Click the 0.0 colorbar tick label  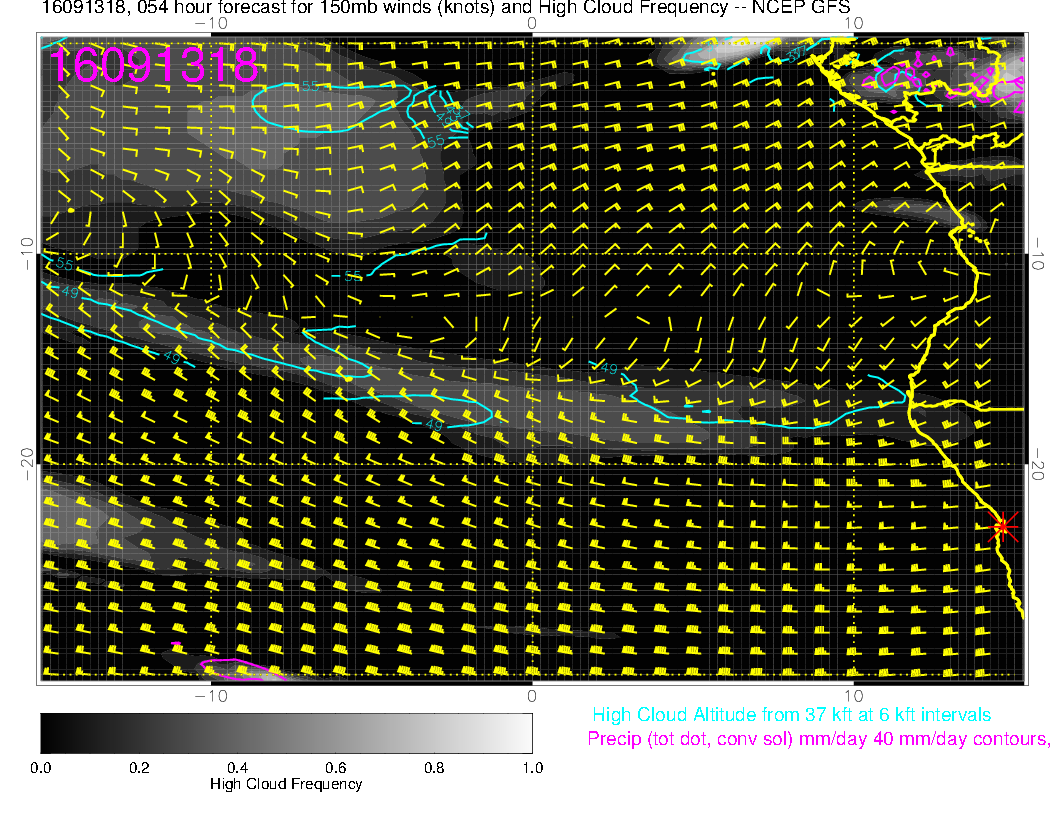(x=40, y=768)
